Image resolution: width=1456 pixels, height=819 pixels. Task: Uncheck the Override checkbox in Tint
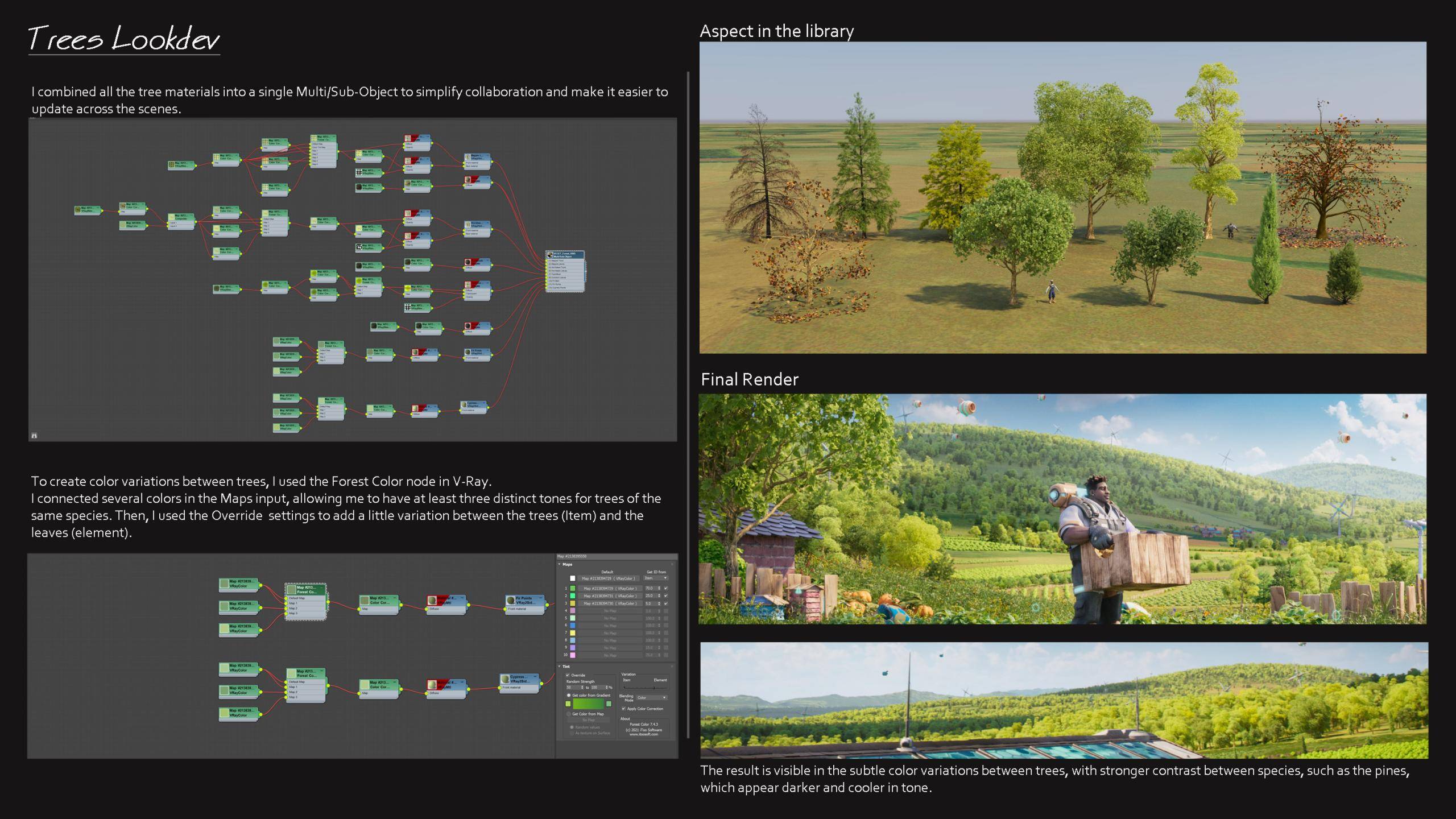coord(568,675)
